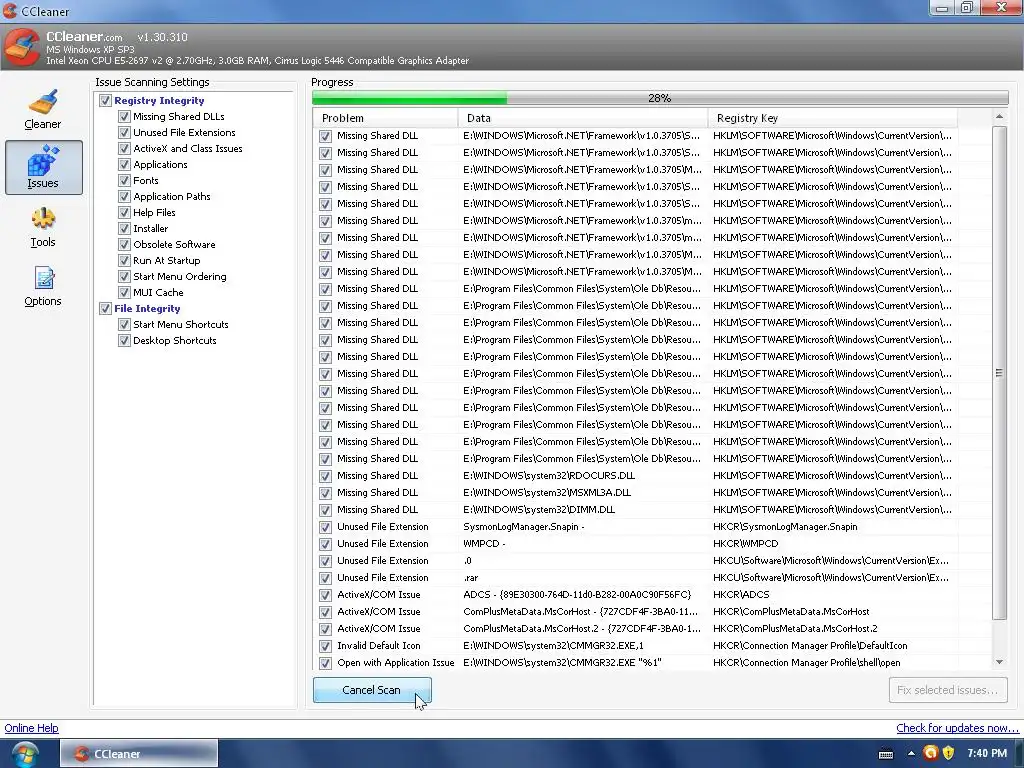The image size is (1024, 768).
Task: Toggle the MUI Cache checkbox
Action: click(x=124, y=293)
